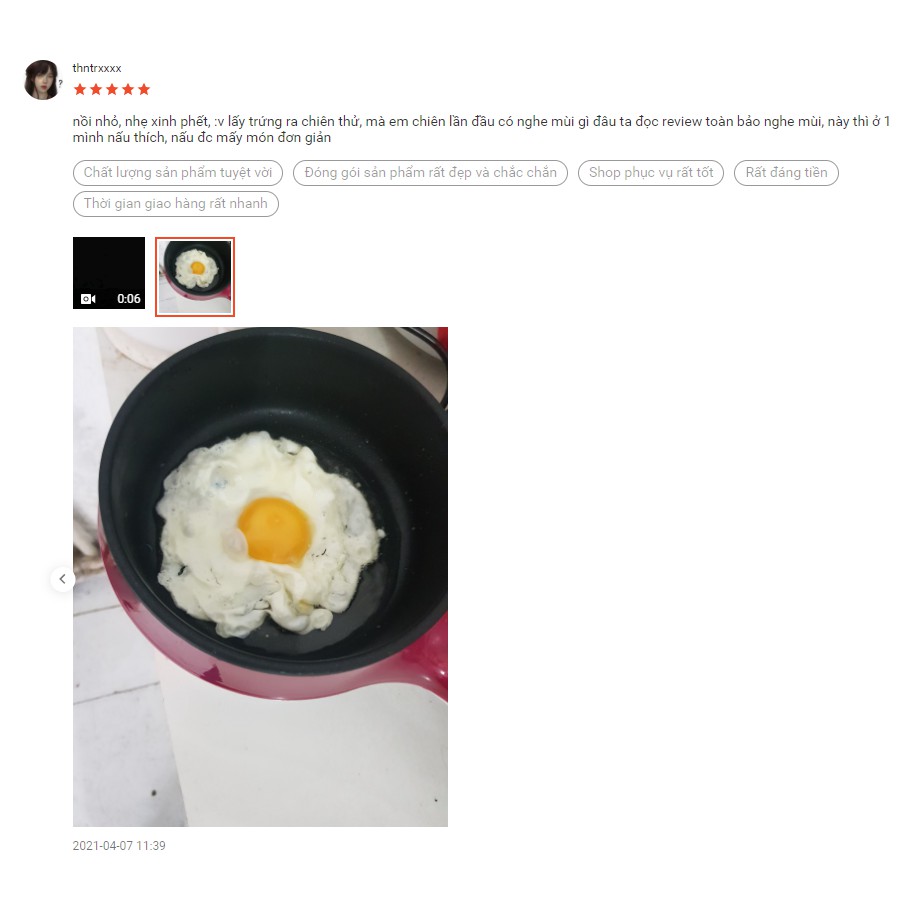
Task: Go to previous media with left chevron
Action: tap(62, 578)
